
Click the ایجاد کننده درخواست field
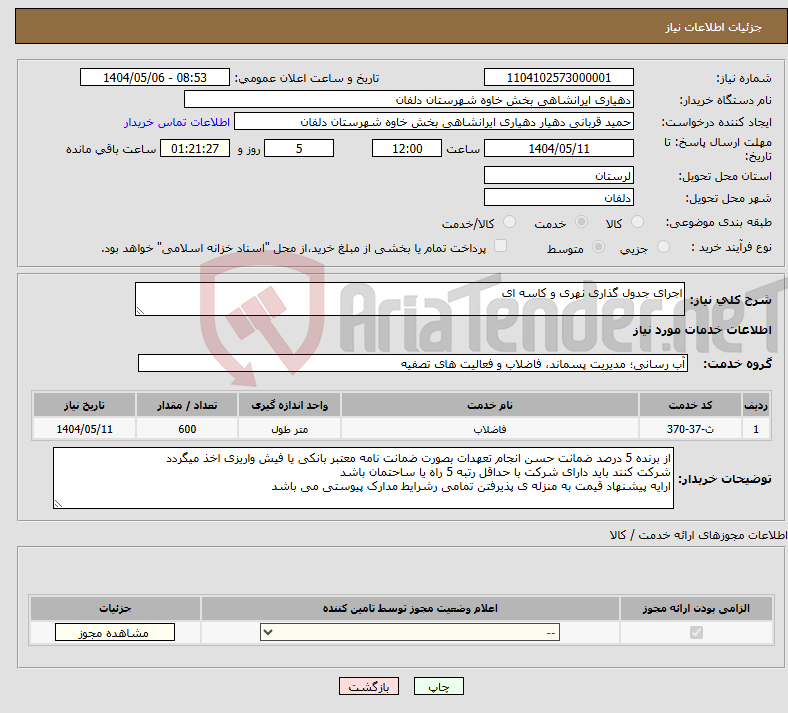click(434, 122)
